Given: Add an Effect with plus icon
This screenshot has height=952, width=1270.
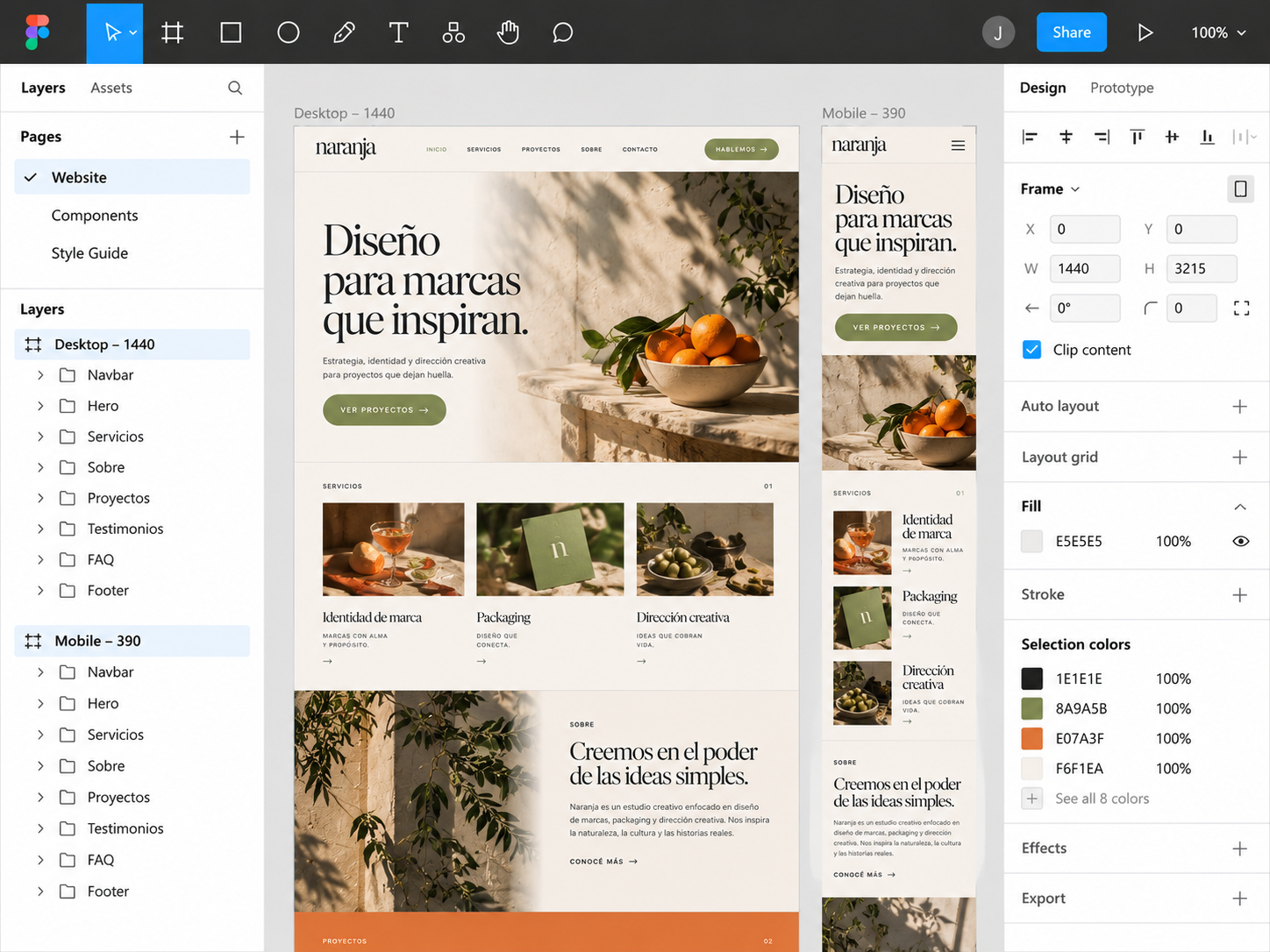Looking at the screenshot, I should coord(1239,849).
